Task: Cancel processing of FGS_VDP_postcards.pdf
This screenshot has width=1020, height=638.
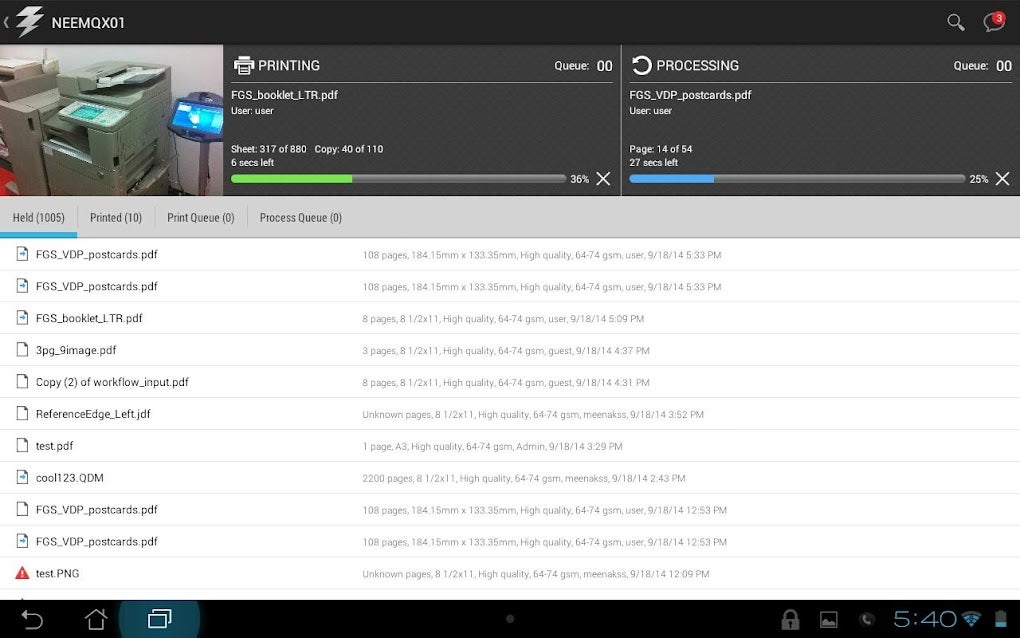Action: [1002, 179]
